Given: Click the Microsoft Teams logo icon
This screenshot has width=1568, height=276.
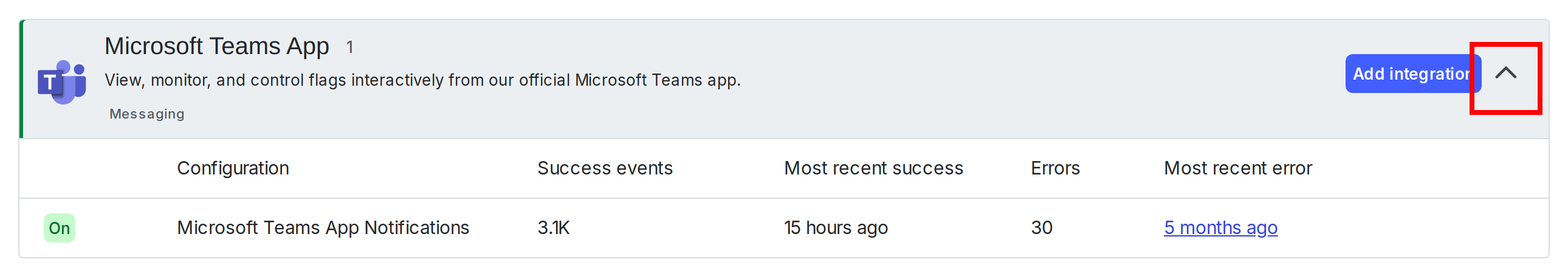Looking at the screenshot, I should (61, 81).
